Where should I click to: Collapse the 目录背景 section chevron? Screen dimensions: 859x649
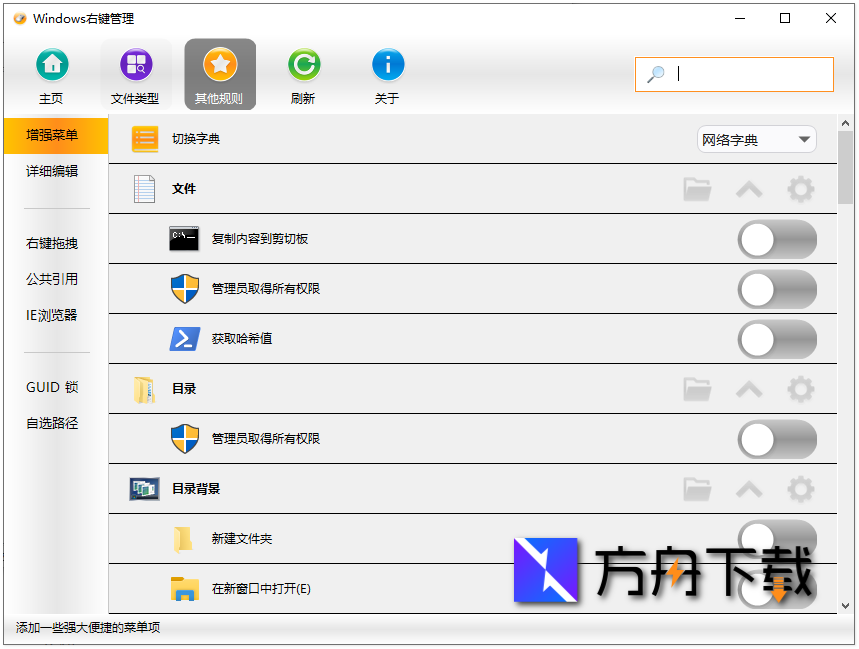click(x=748, y=489)
